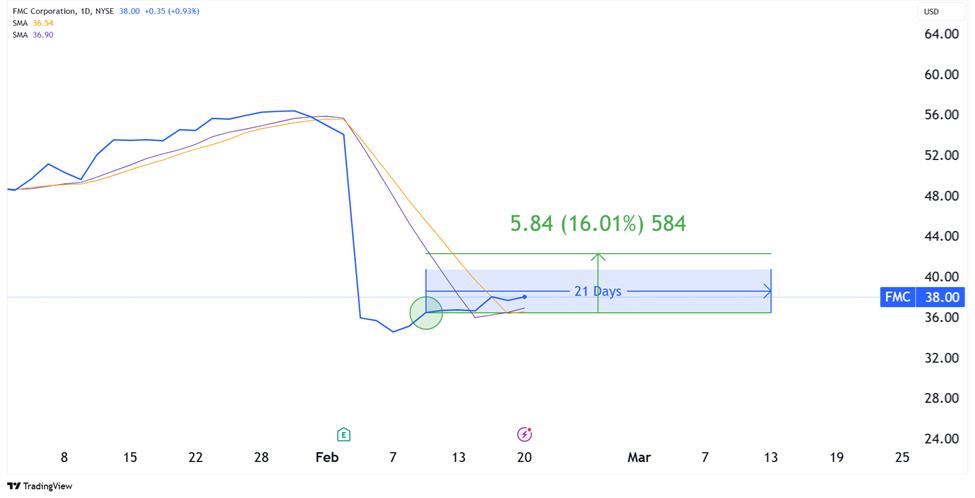The image size is (975, 498).
Task: Click the TradingView logo
Action: point(41,486)
